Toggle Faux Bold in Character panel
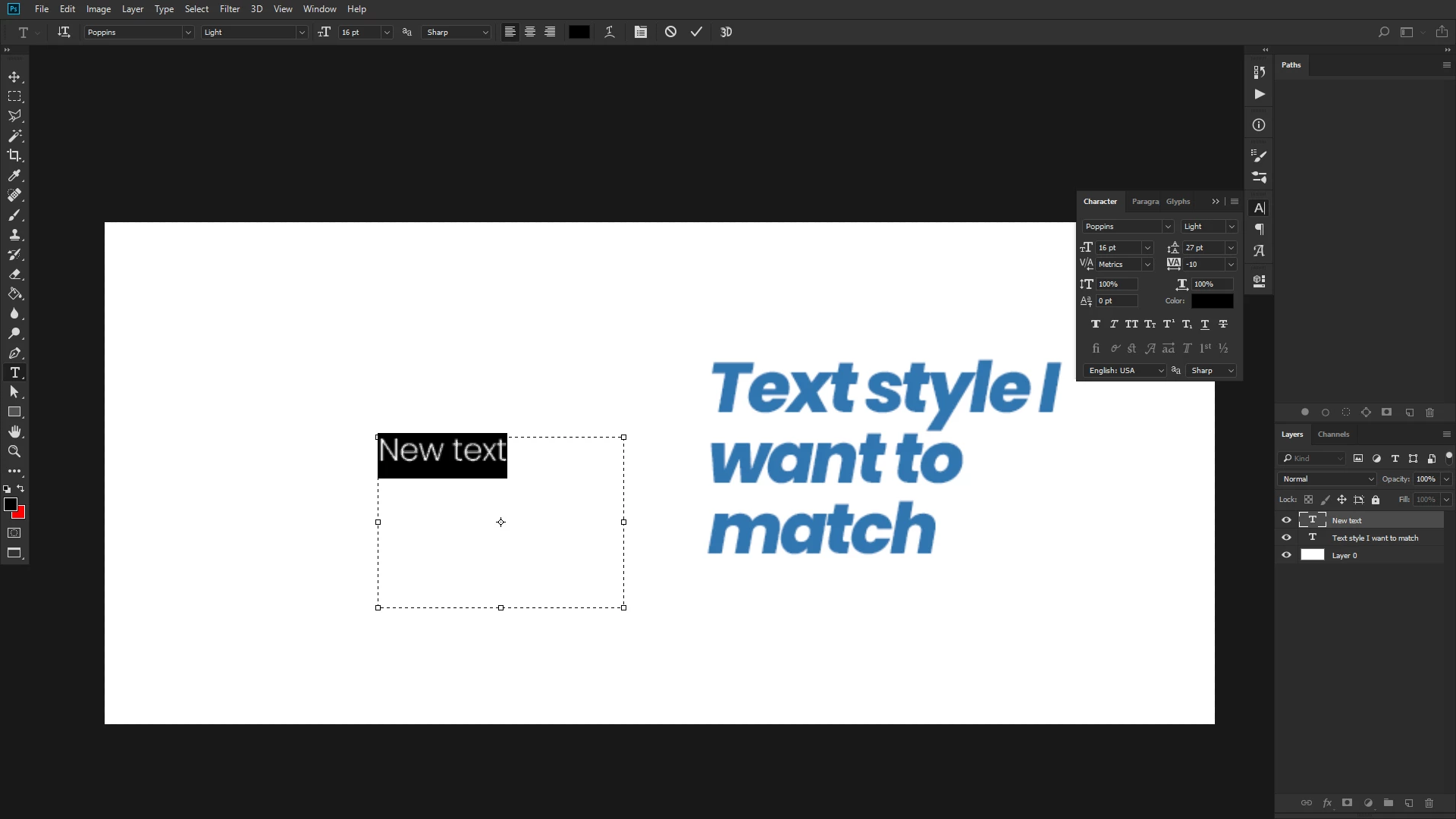This screenshot has width=1456, height=819. (1095, 324)
